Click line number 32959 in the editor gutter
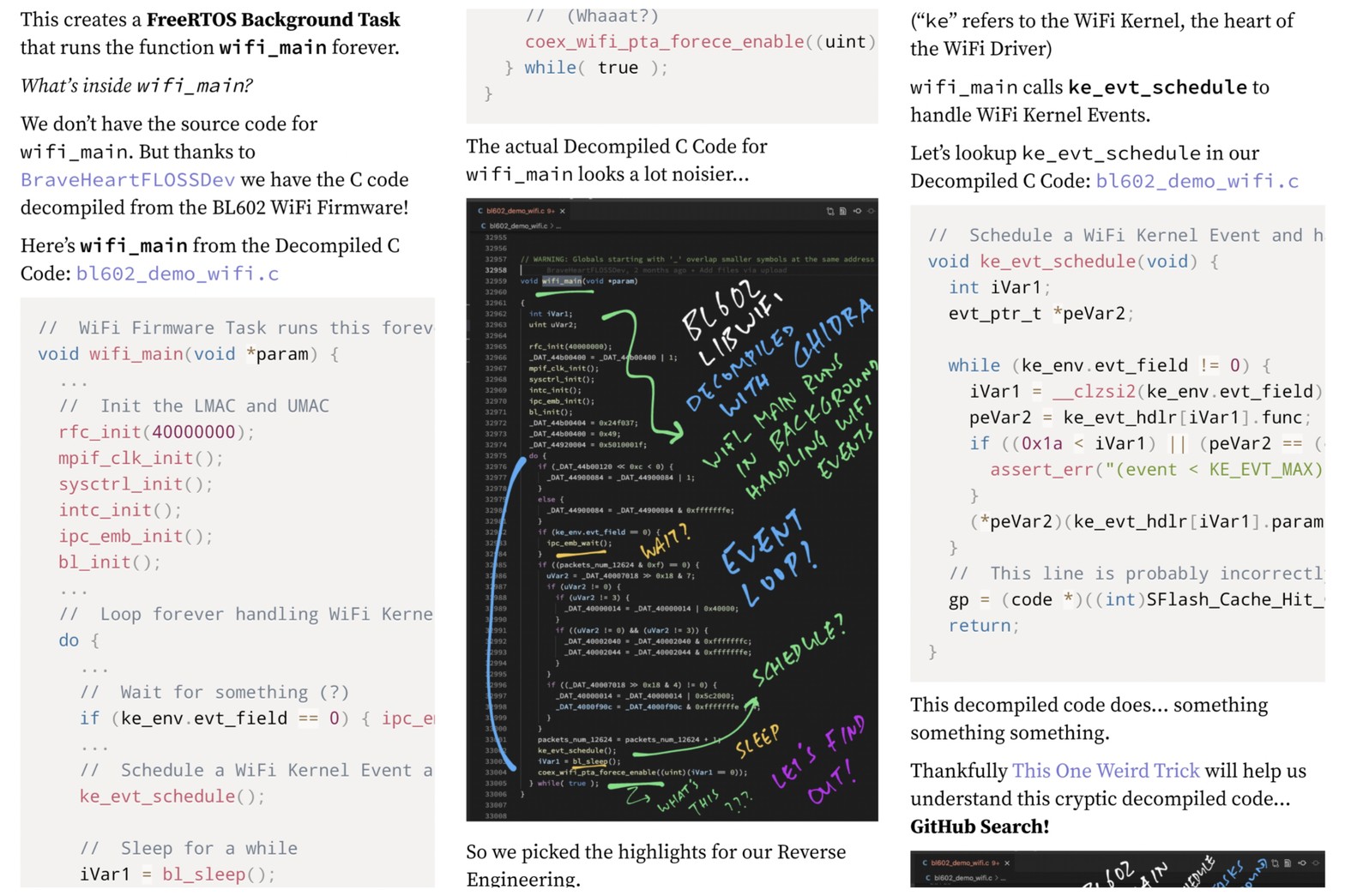 [495, 281]
